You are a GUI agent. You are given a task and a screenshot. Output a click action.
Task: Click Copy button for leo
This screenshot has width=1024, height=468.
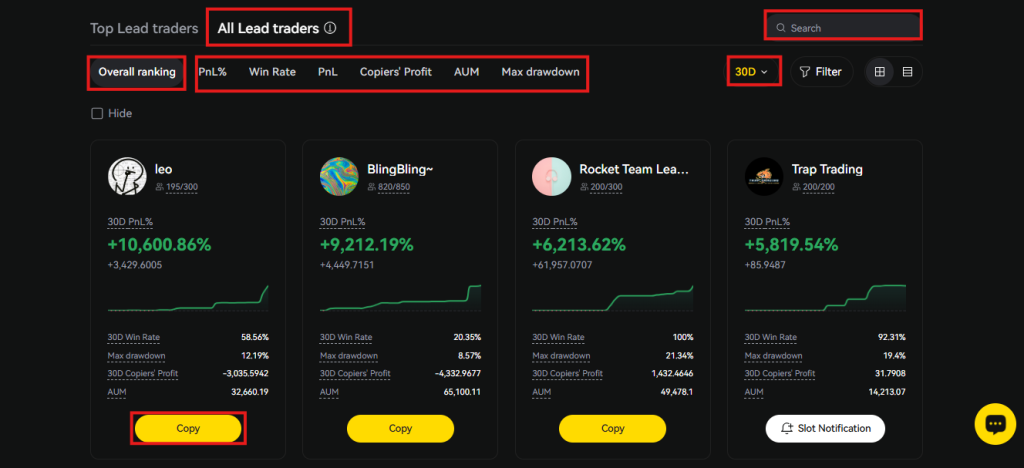coord(188,429)
